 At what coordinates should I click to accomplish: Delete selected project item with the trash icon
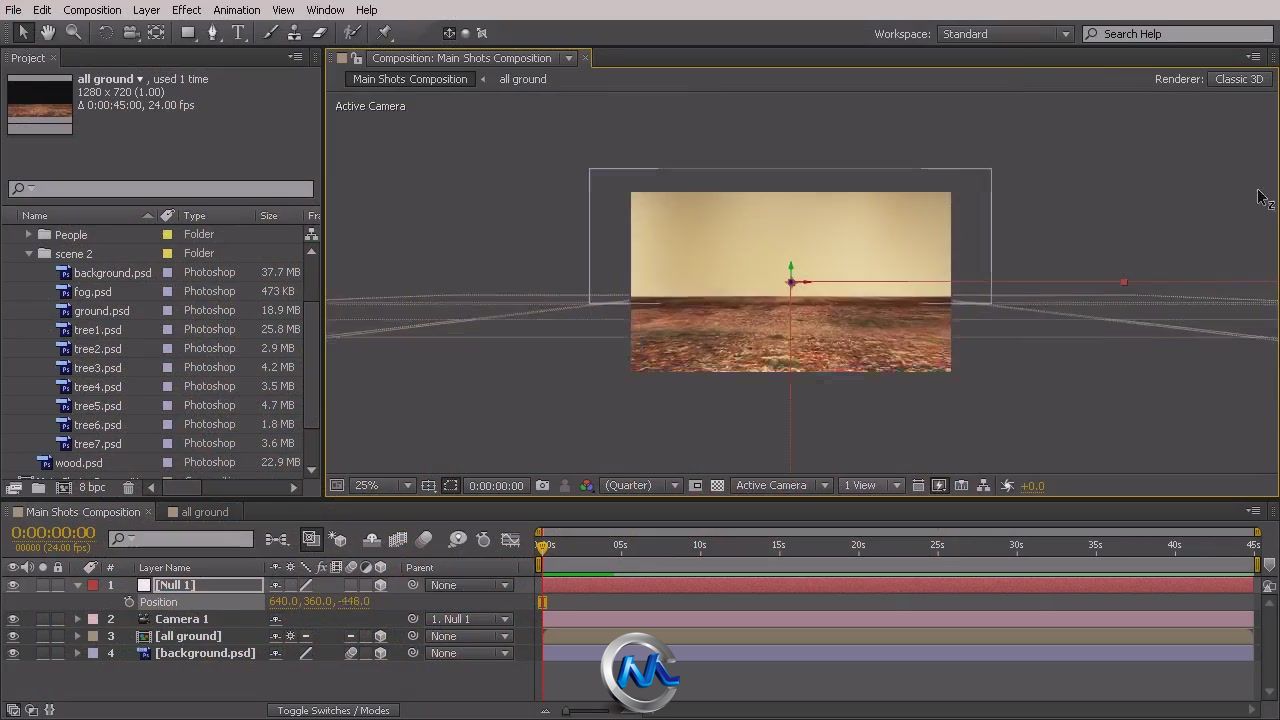pos(128,488)
